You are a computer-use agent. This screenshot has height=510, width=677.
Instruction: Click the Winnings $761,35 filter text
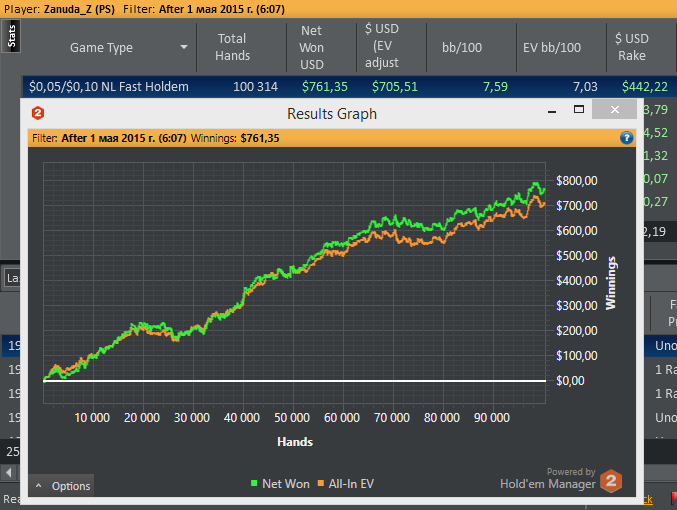click(235, 138)
